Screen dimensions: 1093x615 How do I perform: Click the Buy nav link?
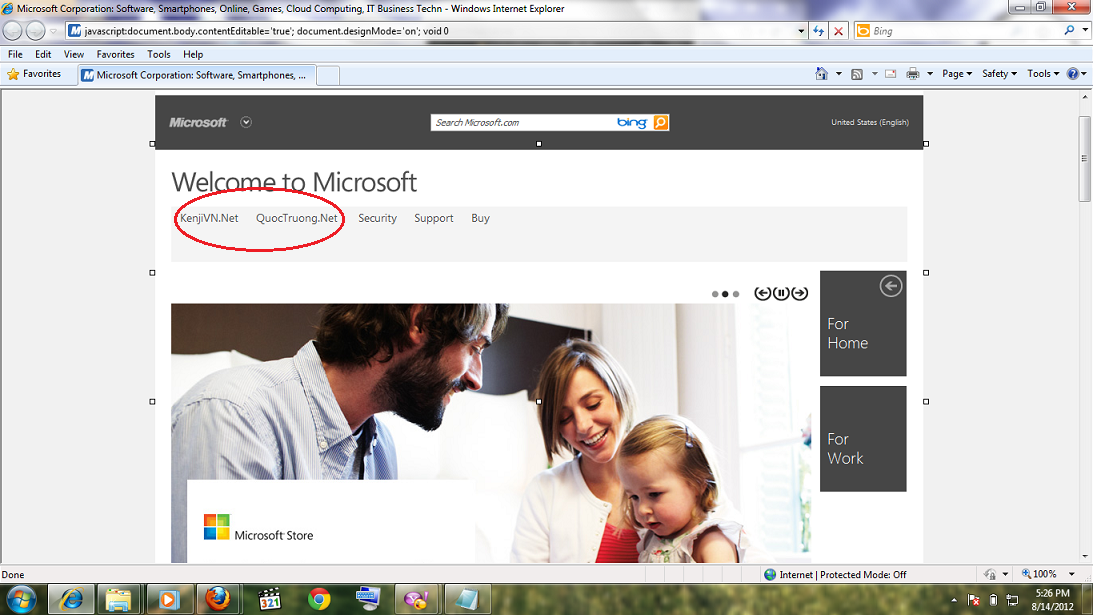(x=480, y=218)
